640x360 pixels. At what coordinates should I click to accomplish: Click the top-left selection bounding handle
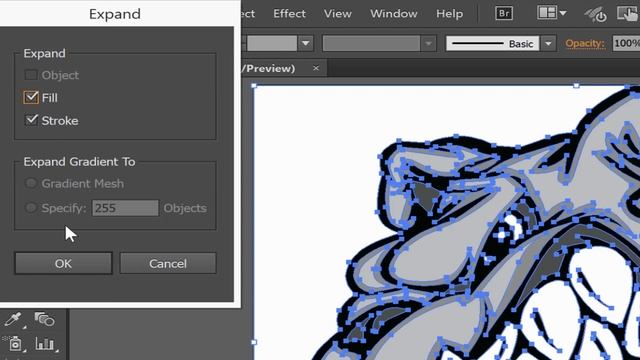pos(254,86)
